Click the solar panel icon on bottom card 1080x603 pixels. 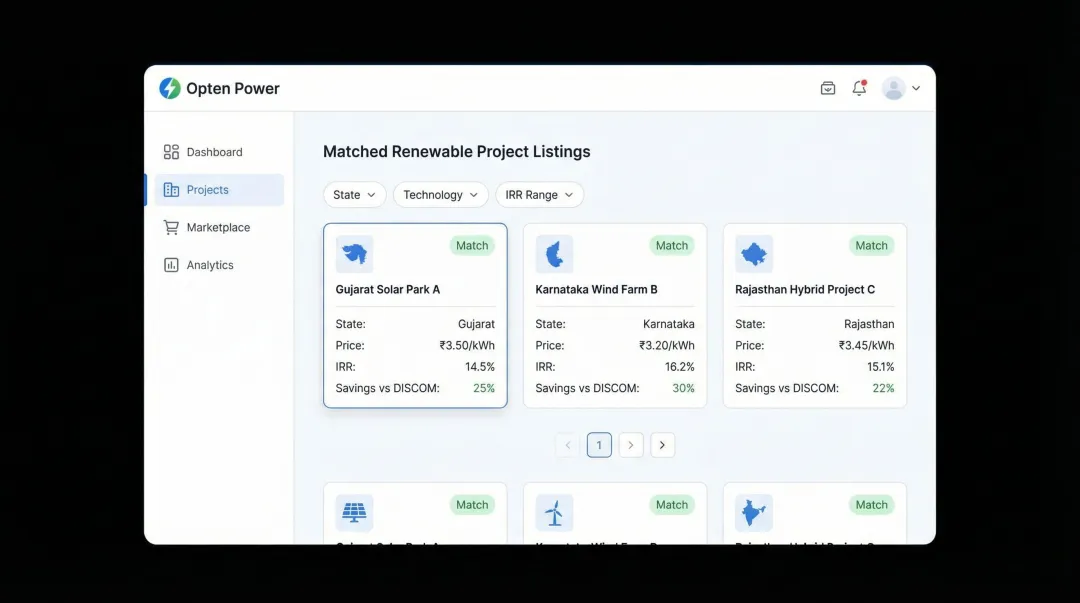tap(355, 511)
